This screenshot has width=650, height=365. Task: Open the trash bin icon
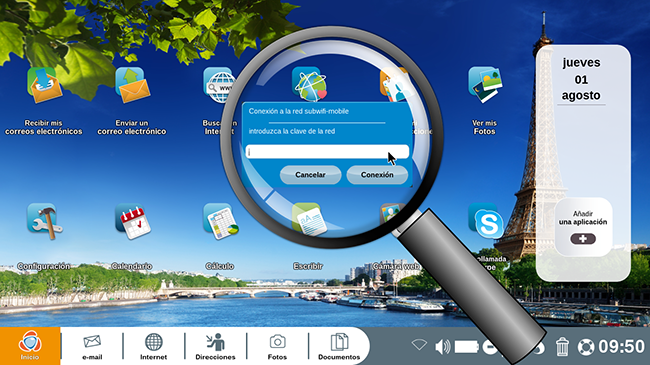pyautogui.click(x=562, y=346)
